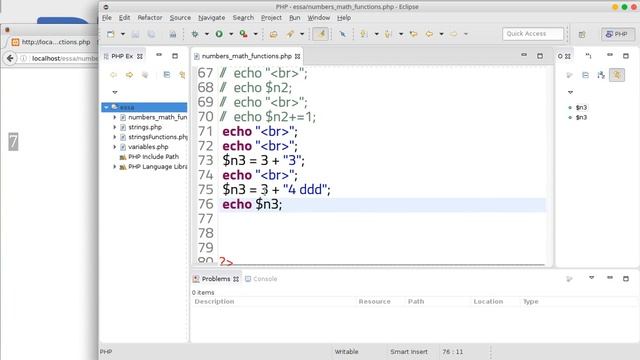Open the Edit menu

click(x=124, y=18)
